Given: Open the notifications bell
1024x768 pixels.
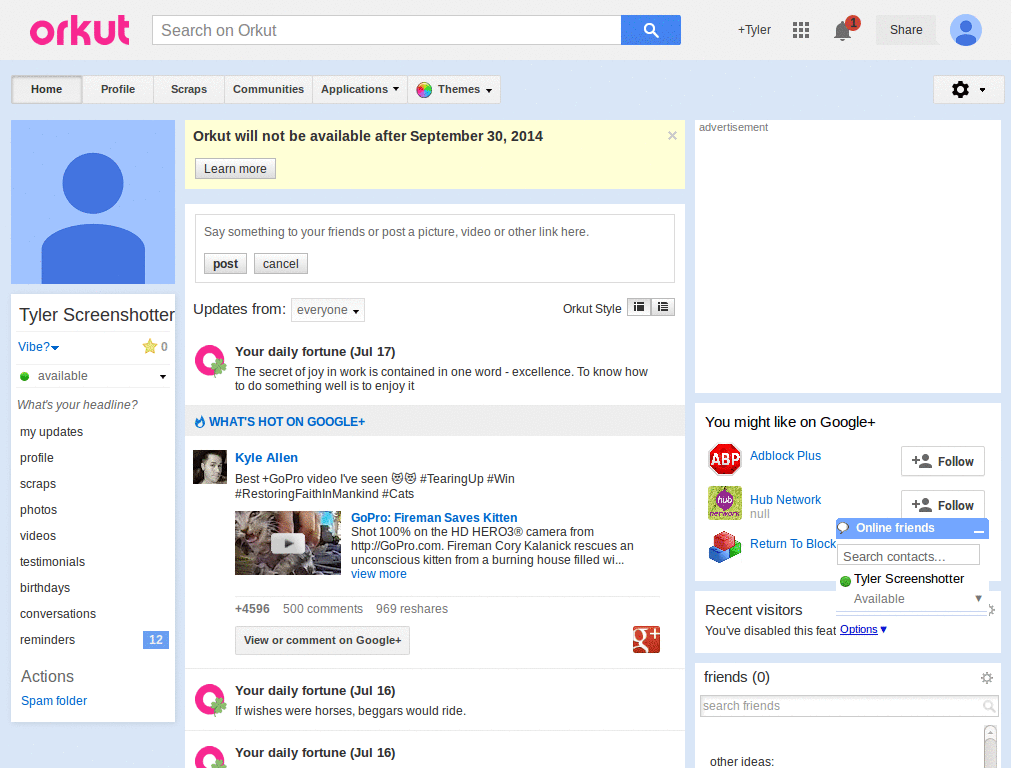Looking at the screenshot, I should [843, 31].
